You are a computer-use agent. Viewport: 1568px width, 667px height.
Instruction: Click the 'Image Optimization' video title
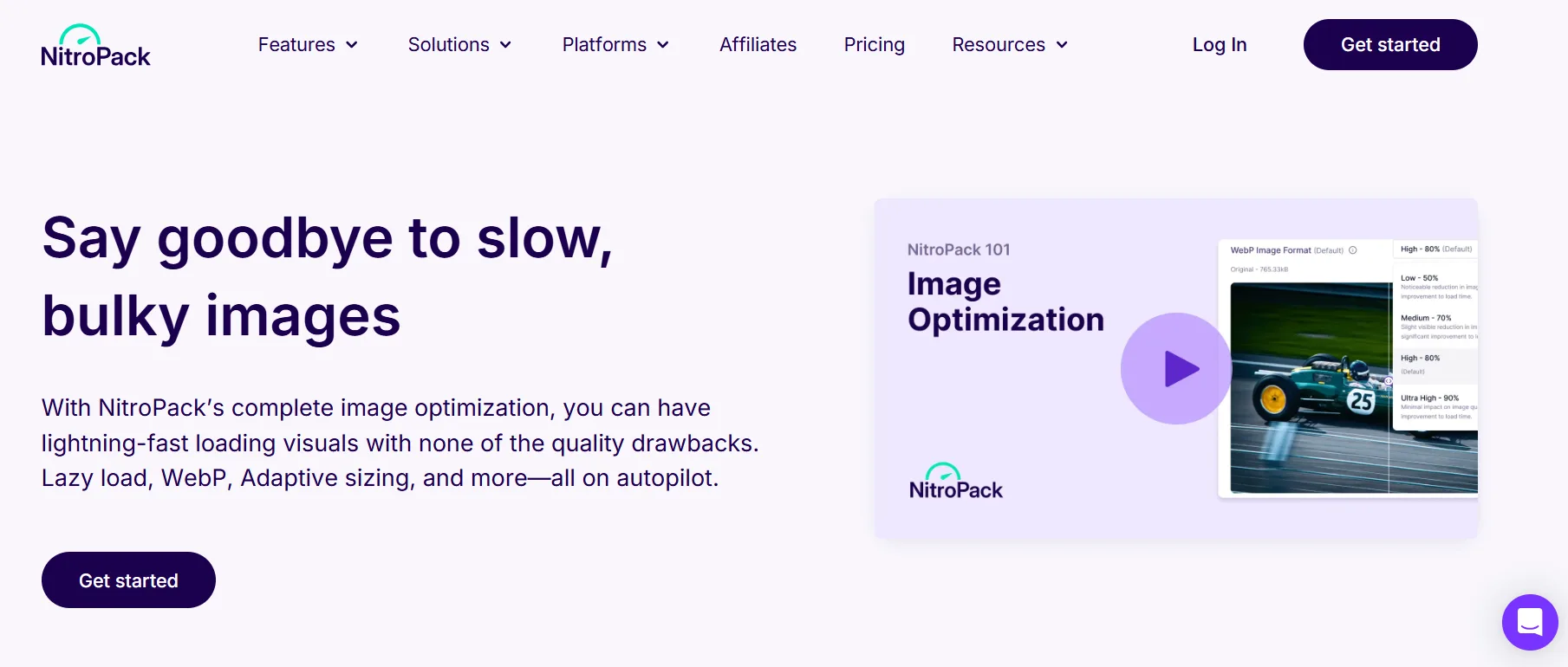1005,301
